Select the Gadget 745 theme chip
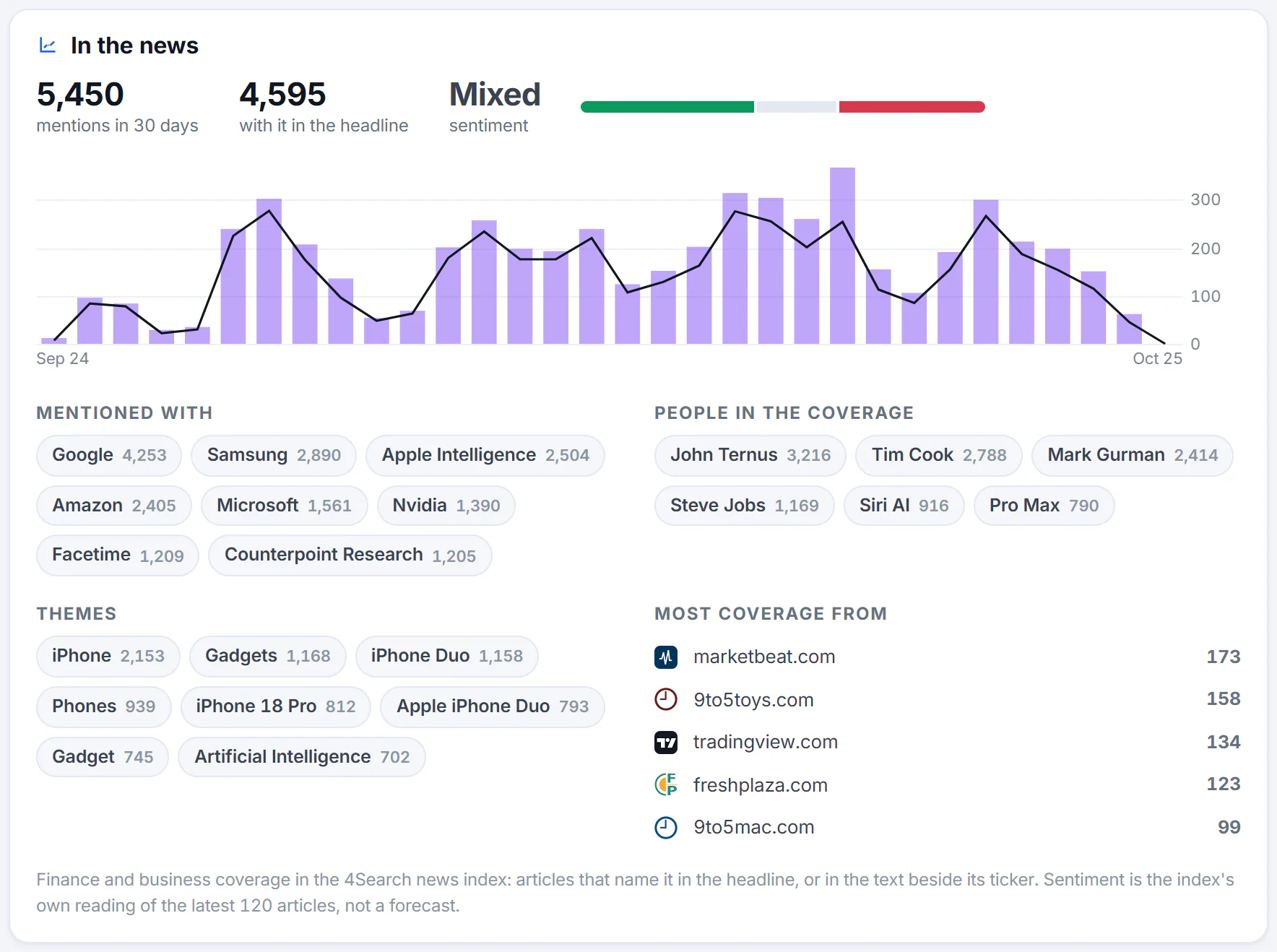The height and width of the screenshot is (952, 1277). 103,757
